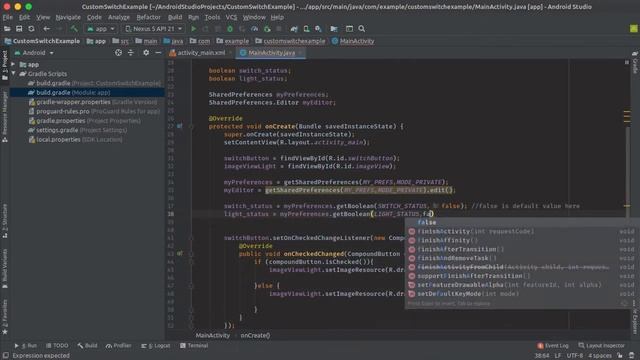Open the Run tool window button
This screenshot has height=360, width=640.
click(25, 346)
